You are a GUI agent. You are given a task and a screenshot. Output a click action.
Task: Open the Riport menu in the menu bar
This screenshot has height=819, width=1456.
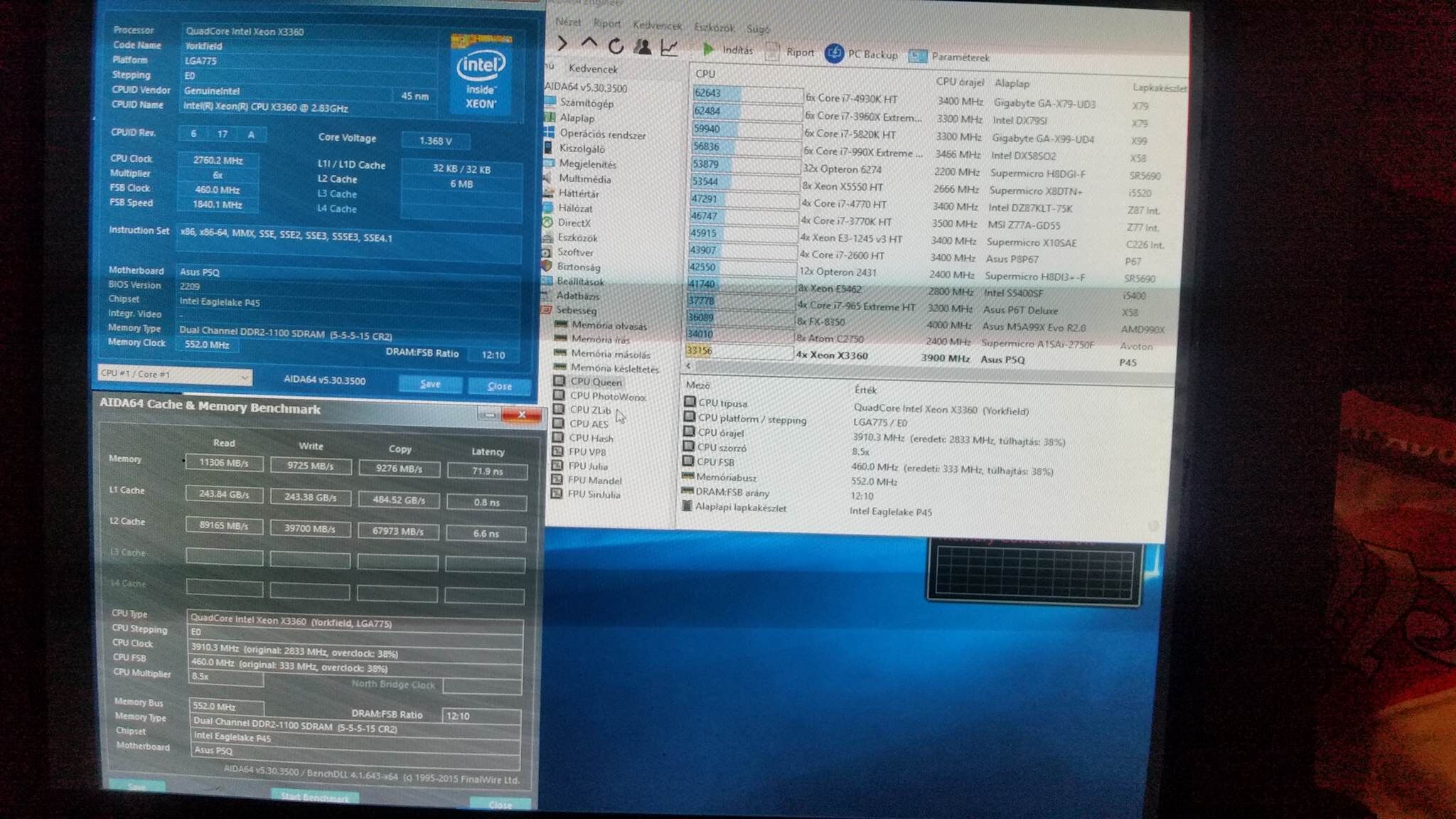pos(606,23)
